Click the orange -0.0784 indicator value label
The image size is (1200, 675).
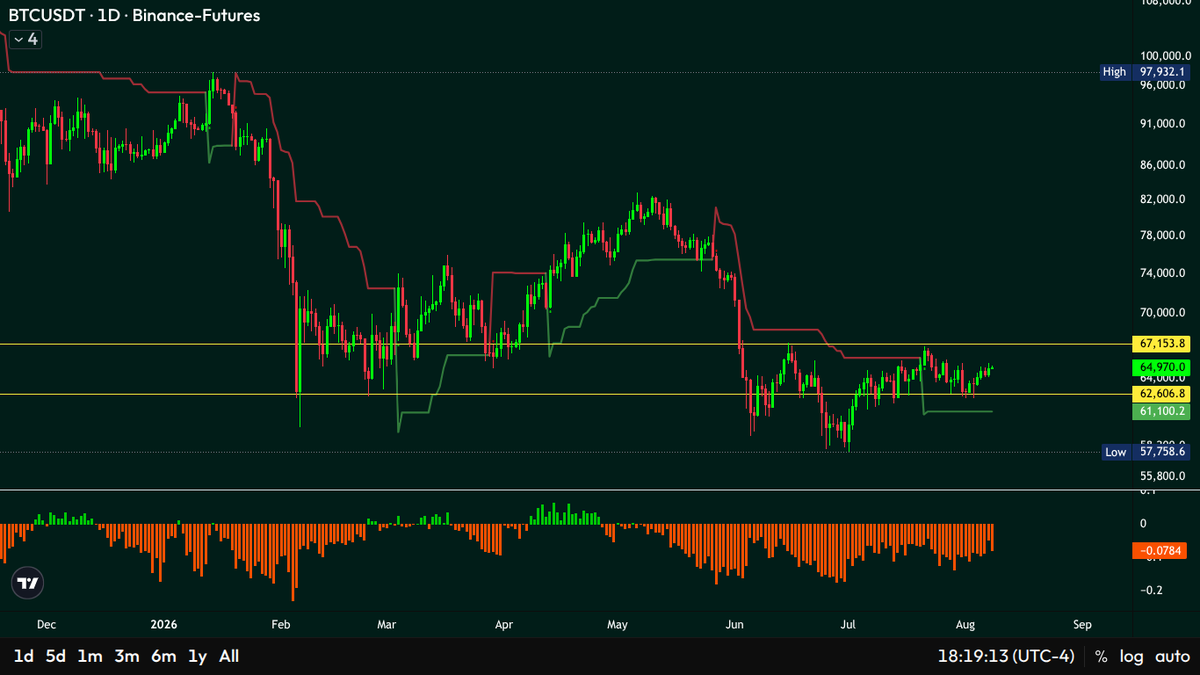(1162, 551)
